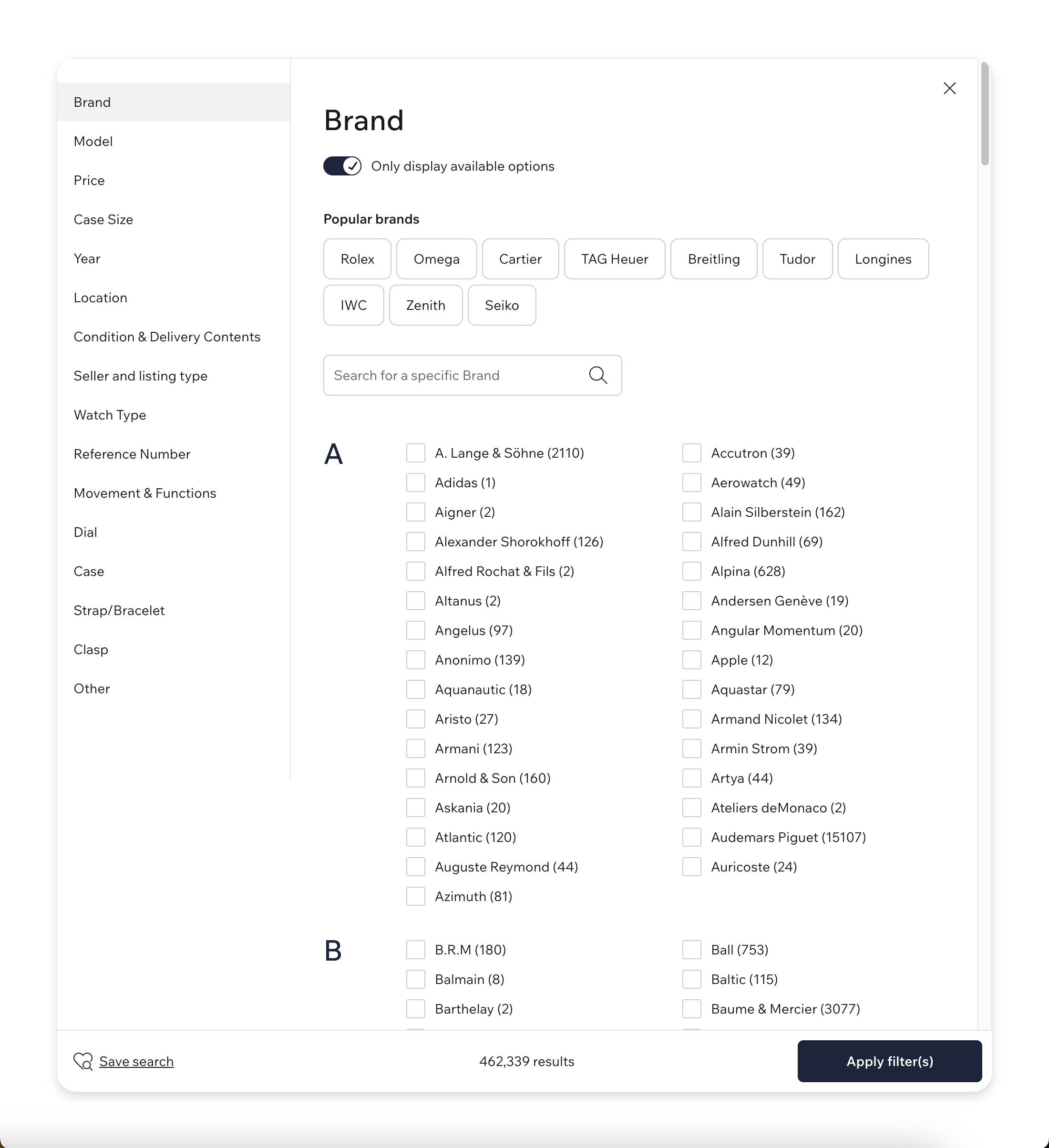Tick the Armin Strom checkbox
This screenshot has width=1049, height=1148.
[691, 748]
